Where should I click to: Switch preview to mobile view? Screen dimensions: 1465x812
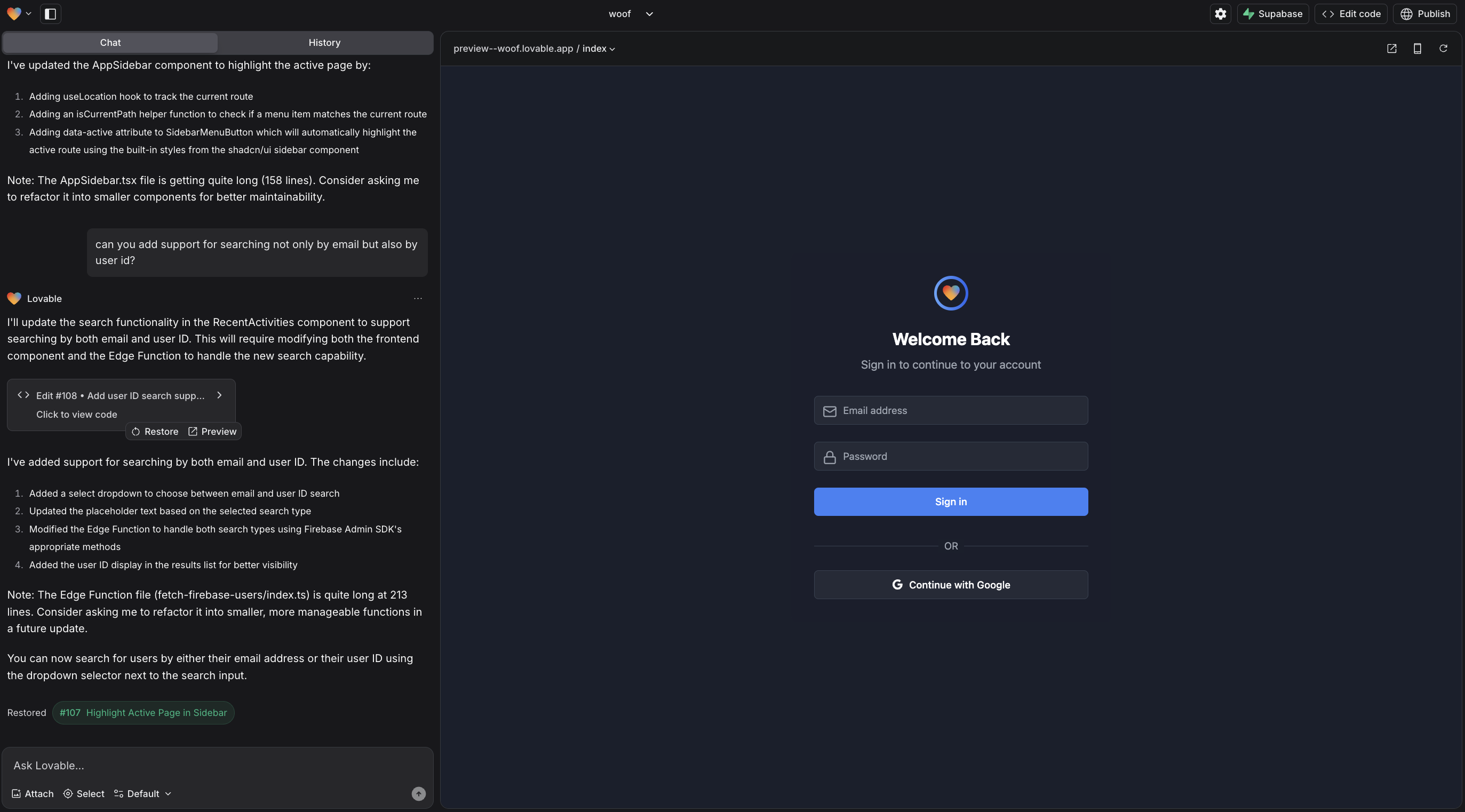[x=1417, y=49]
